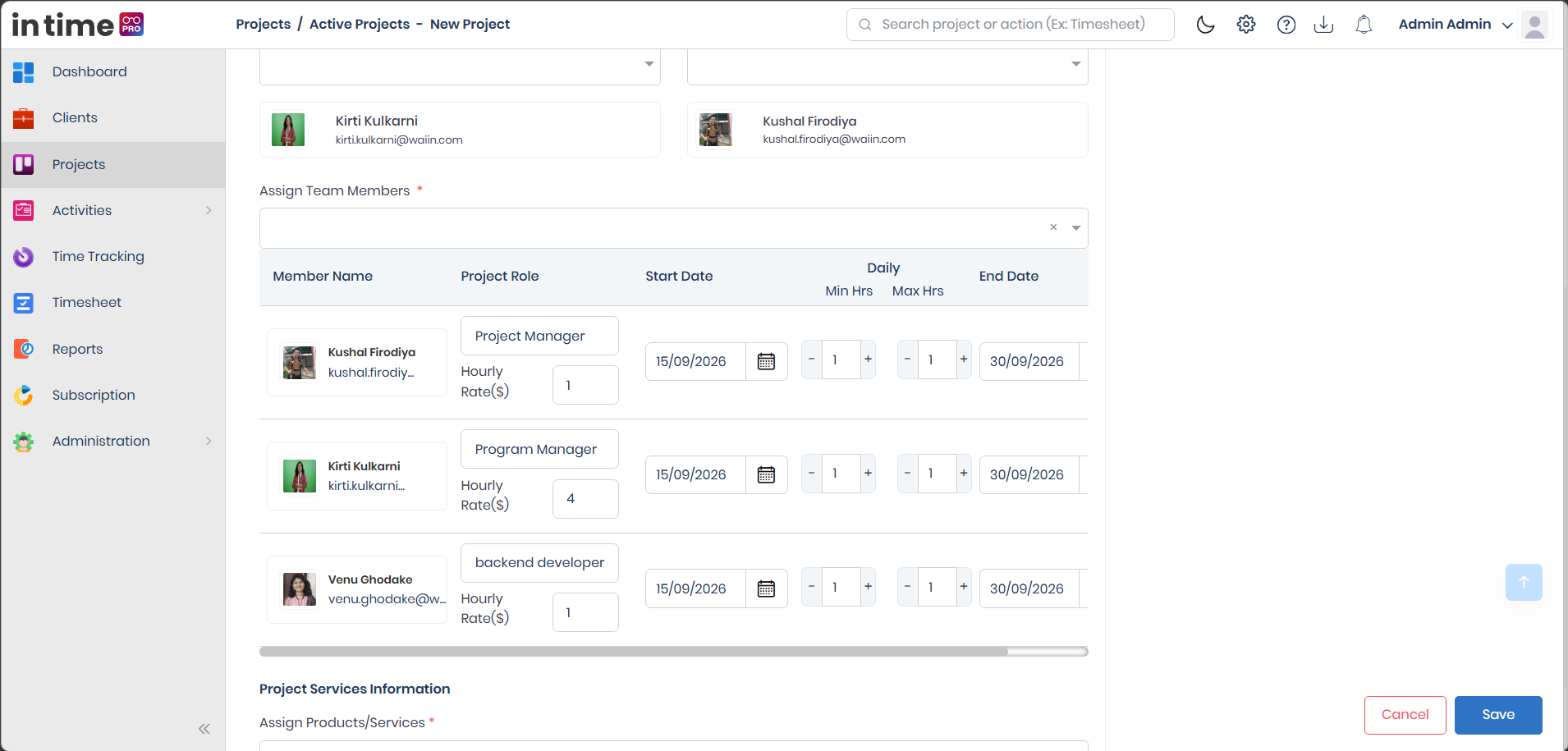The width and height of the screenshot is (1568, 751).
Task: Open Reports in sidebar
Action: pos(113,349)
